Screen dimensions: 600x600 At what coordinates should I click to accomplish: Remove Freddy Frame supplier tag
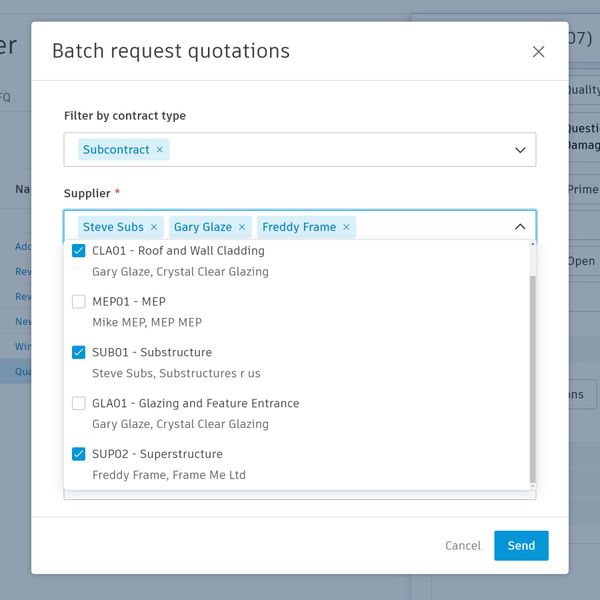346,227
